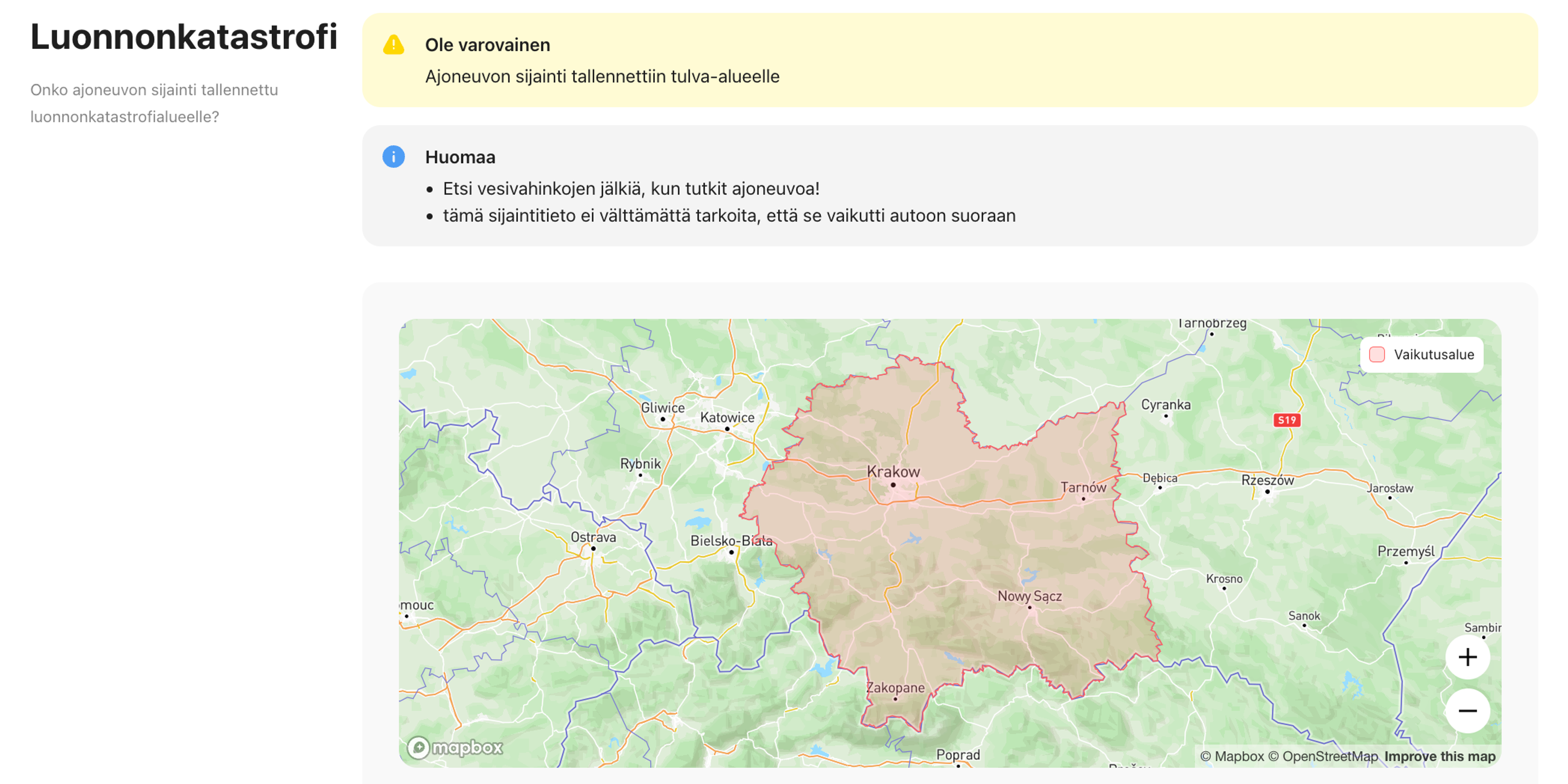1568x784 pixels.
Task: Click the Tarnów city label
Action: (x=1083, y=487)
